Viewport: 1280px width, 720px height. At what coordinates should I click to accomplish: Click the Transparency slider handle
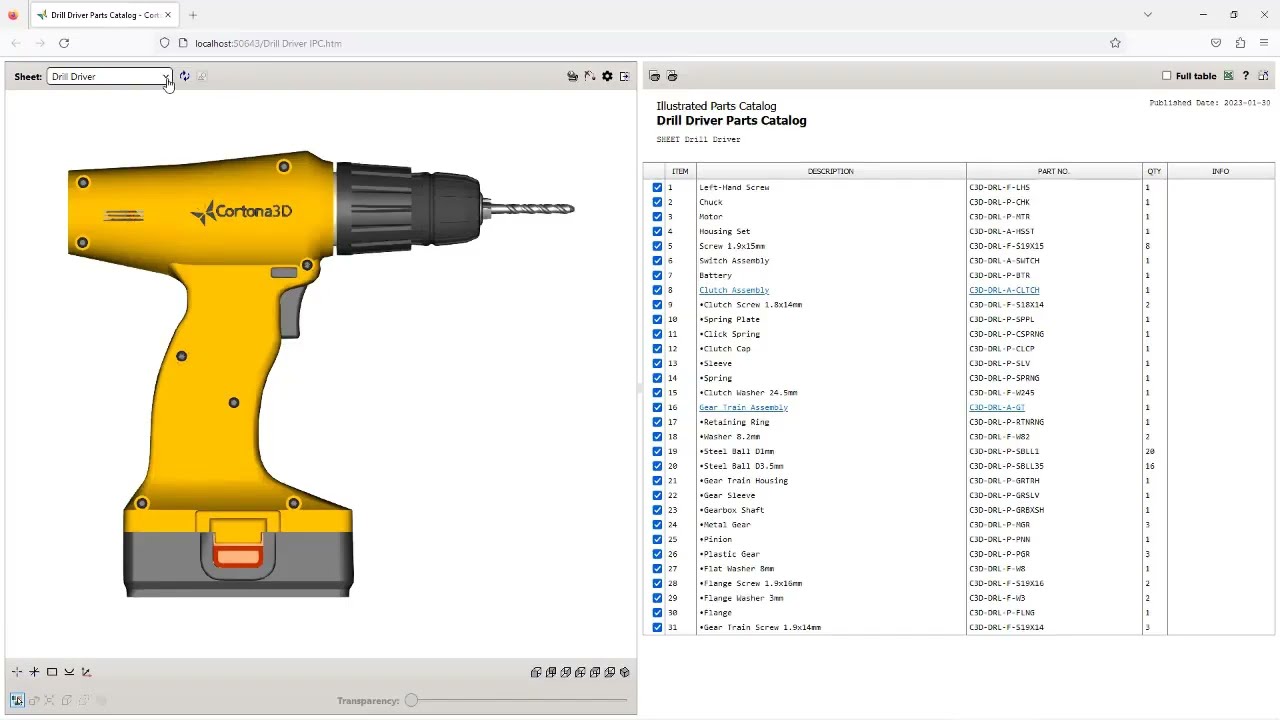(411, 700)
